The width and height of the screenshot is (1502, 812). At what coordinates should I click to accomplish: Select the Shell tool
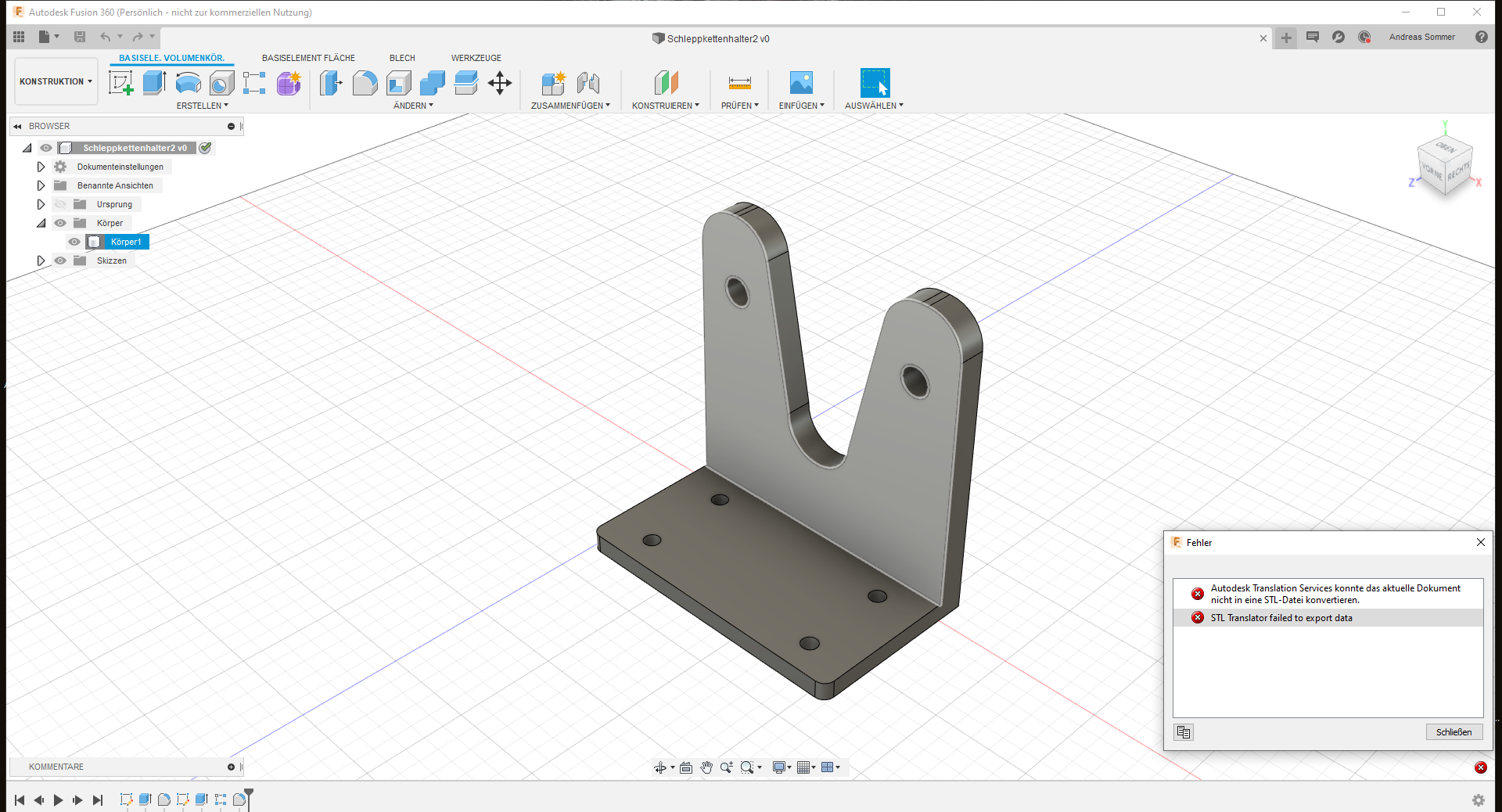(398, 82)
